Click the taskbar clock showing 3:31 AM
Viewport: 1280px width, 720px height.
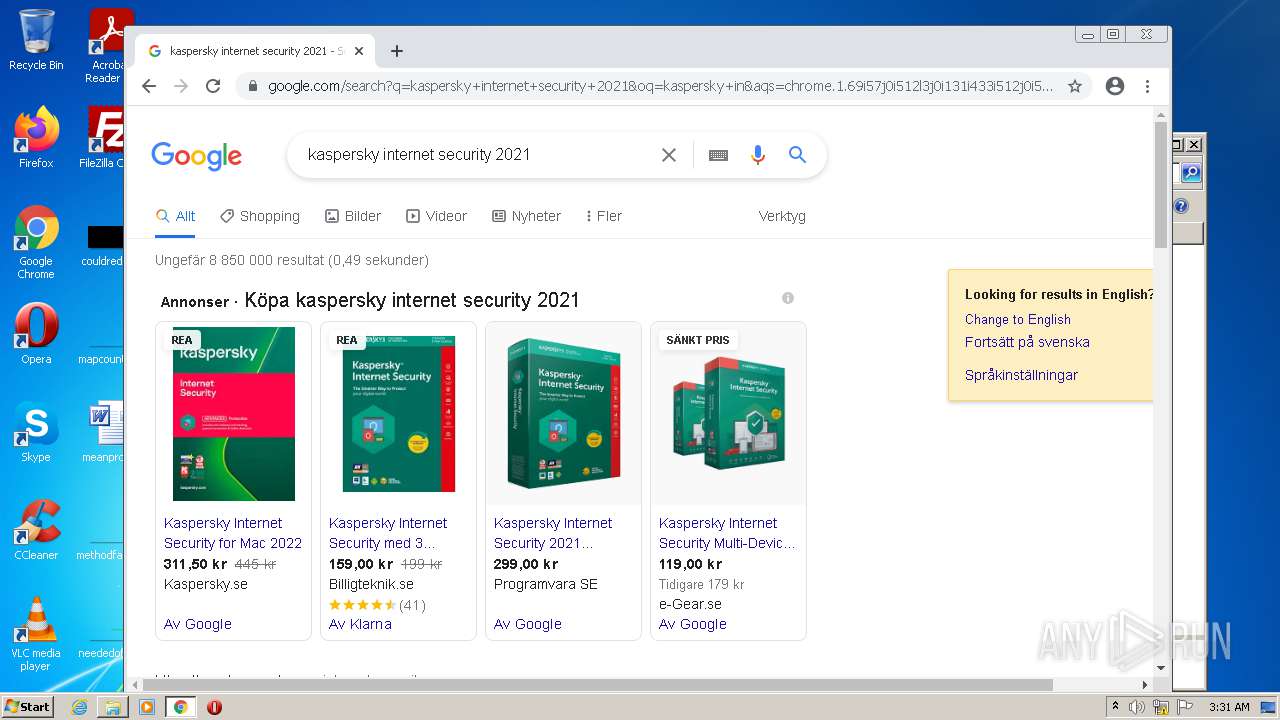click(1229, 707)
